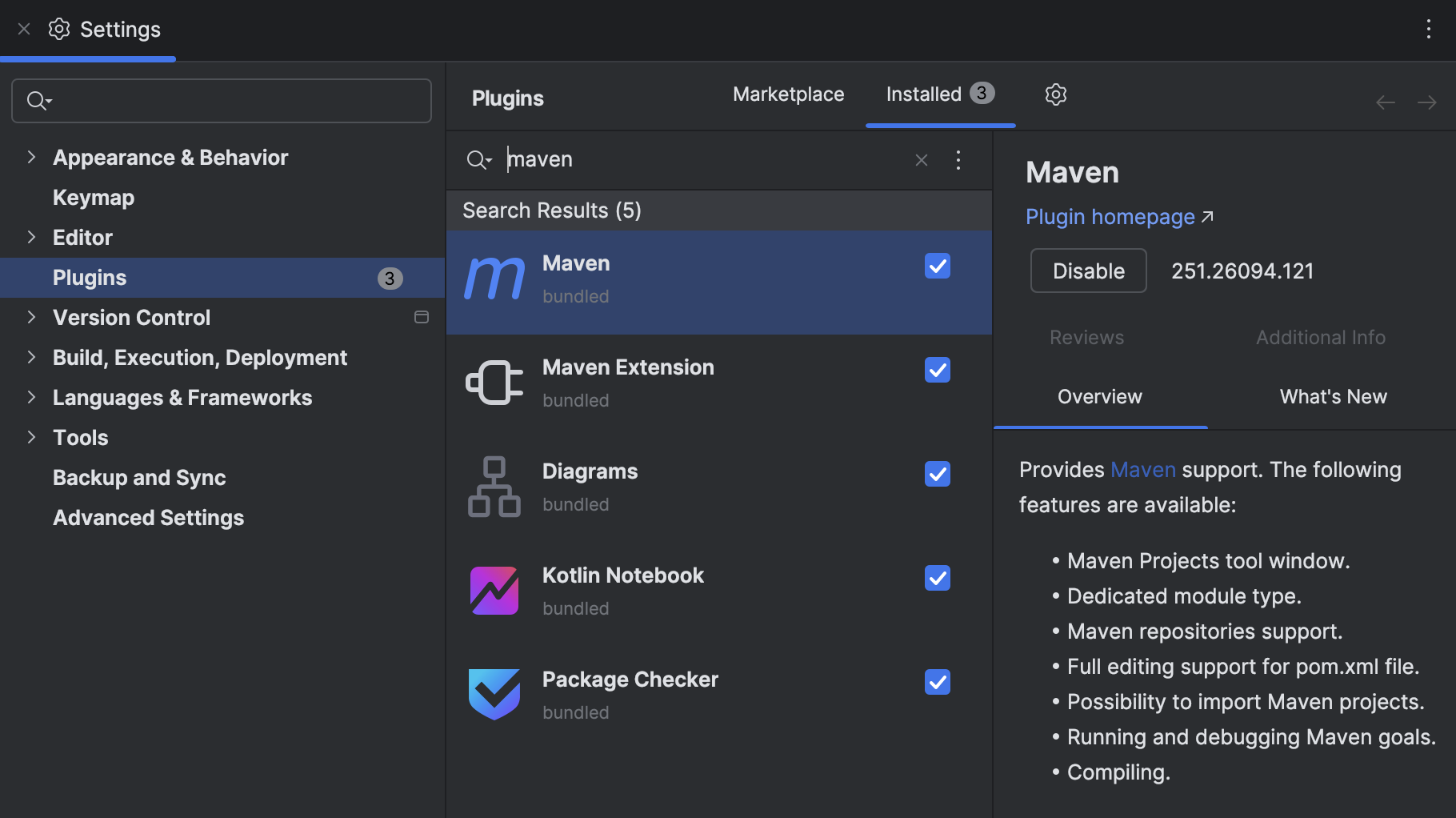Open the Maven Plugin homepage link
Viewport: 1456px width, 818px height.
tap(1110, 216)
